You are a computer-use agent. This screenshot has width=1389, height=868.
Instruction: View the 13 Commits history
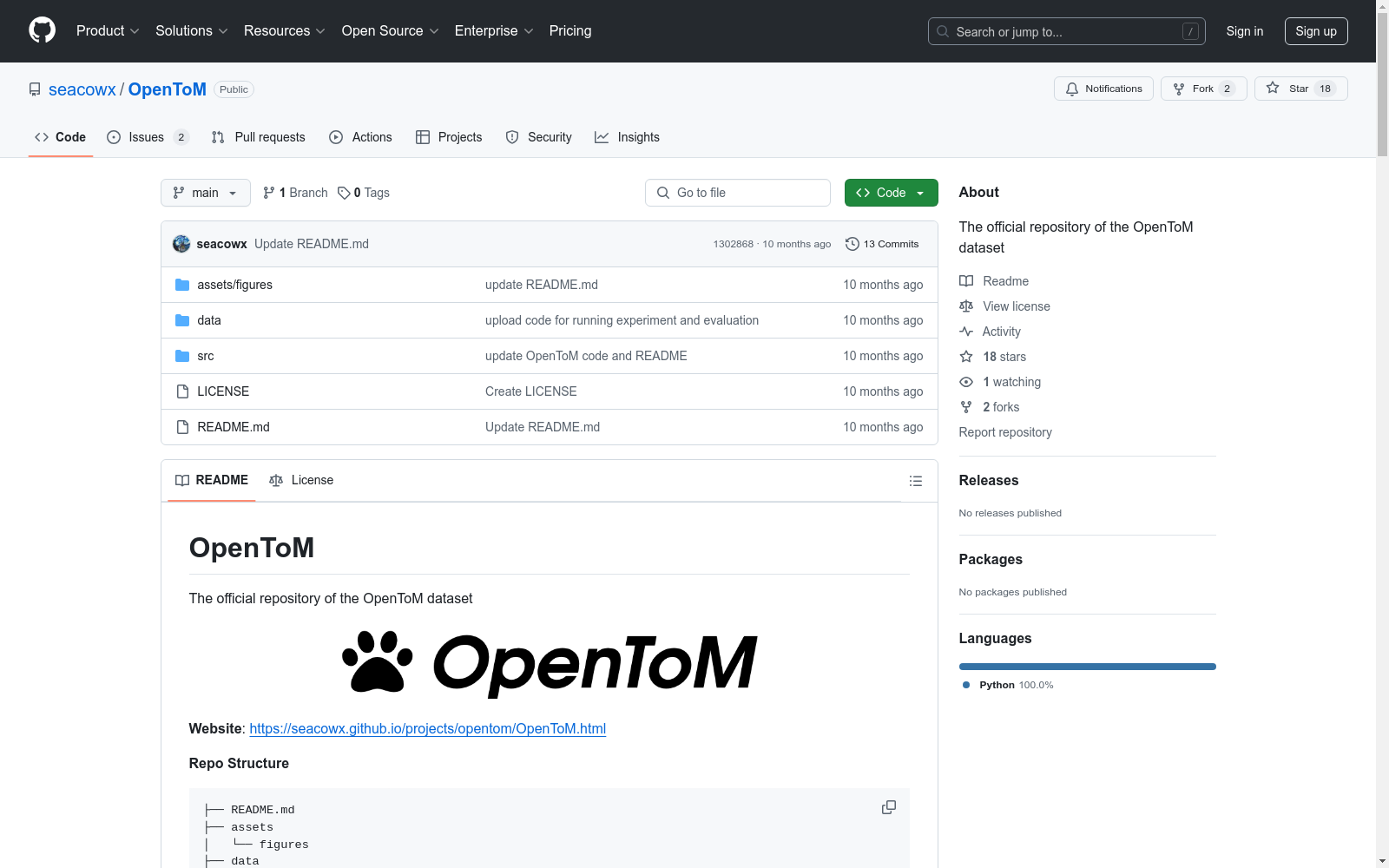(882, 244)
